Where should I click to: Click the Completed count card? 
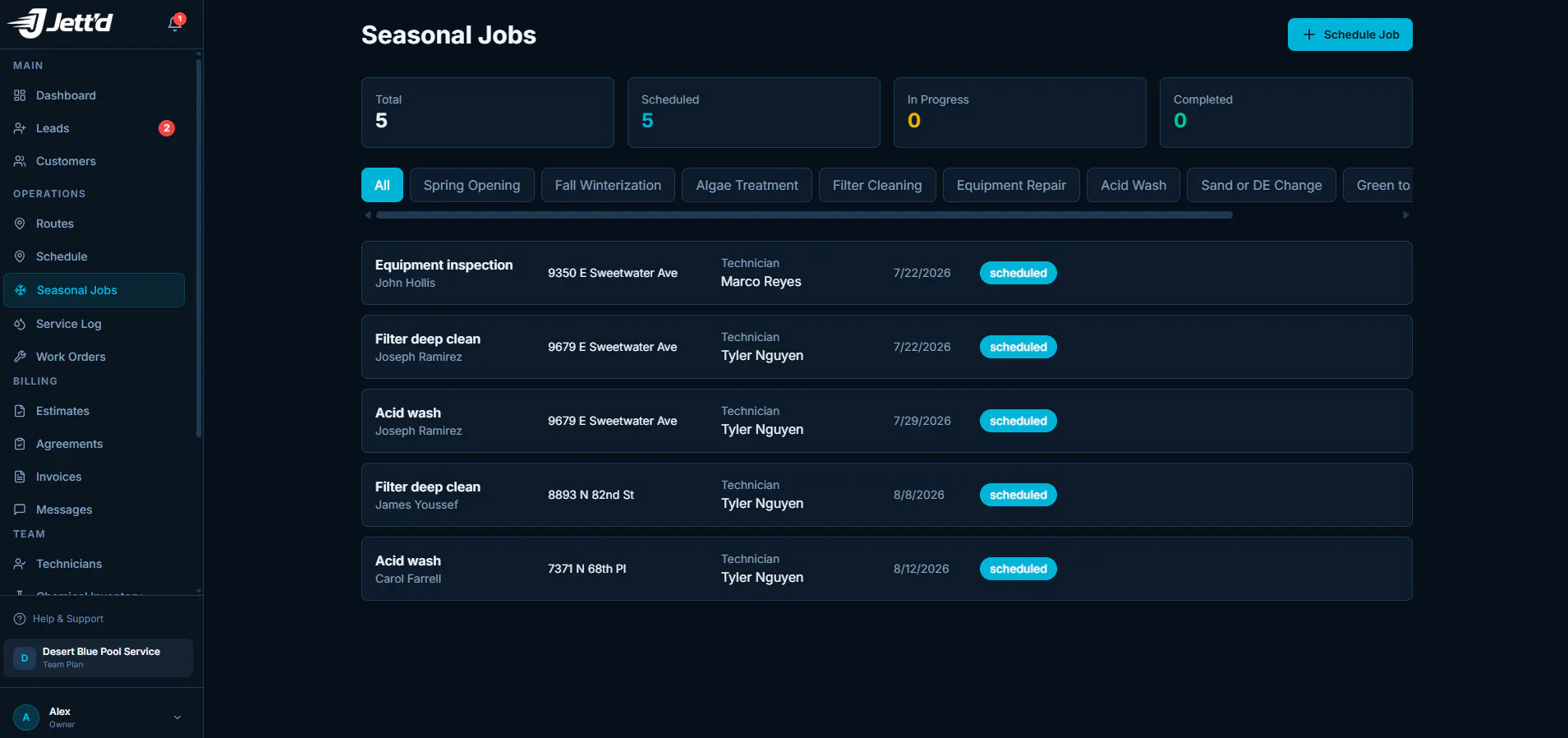(1286, 113)
